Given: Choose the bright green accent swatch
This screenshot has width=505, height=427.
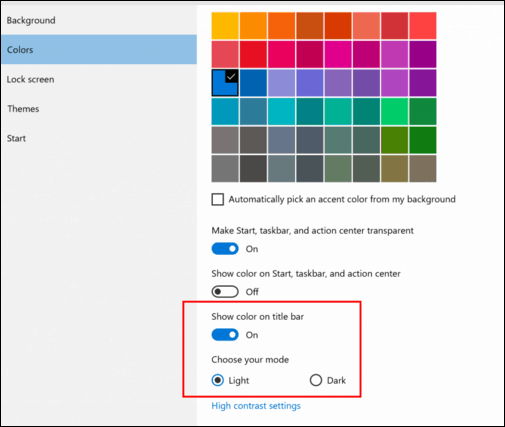Looking at the screenshot, I should pos(395,111).
